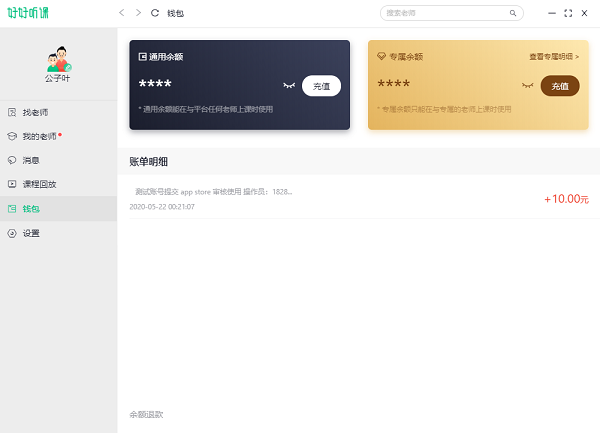Open the 找老师 menu item
This screenshot has height=433, width=600.
pyautogui.click(x=59, y=112)
